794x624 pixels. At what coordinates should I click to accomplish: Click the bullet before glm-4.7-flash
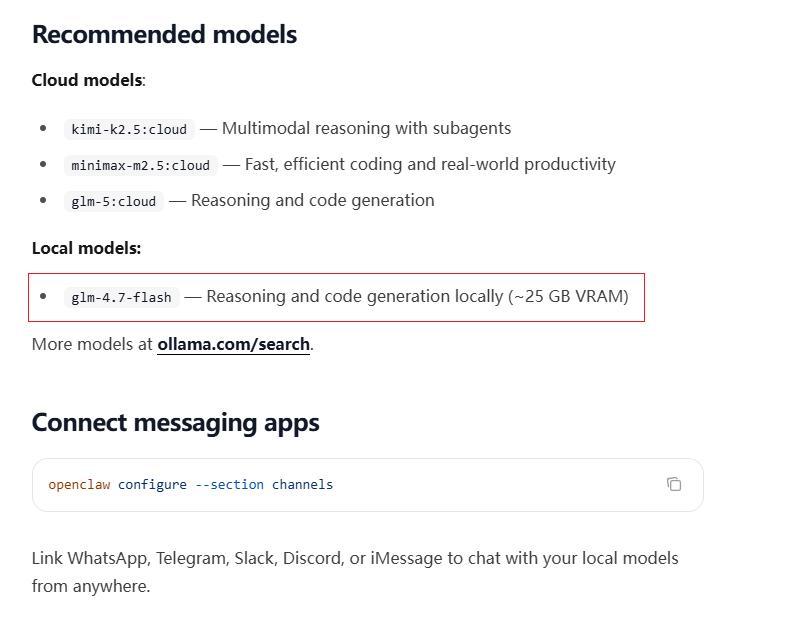43,296
